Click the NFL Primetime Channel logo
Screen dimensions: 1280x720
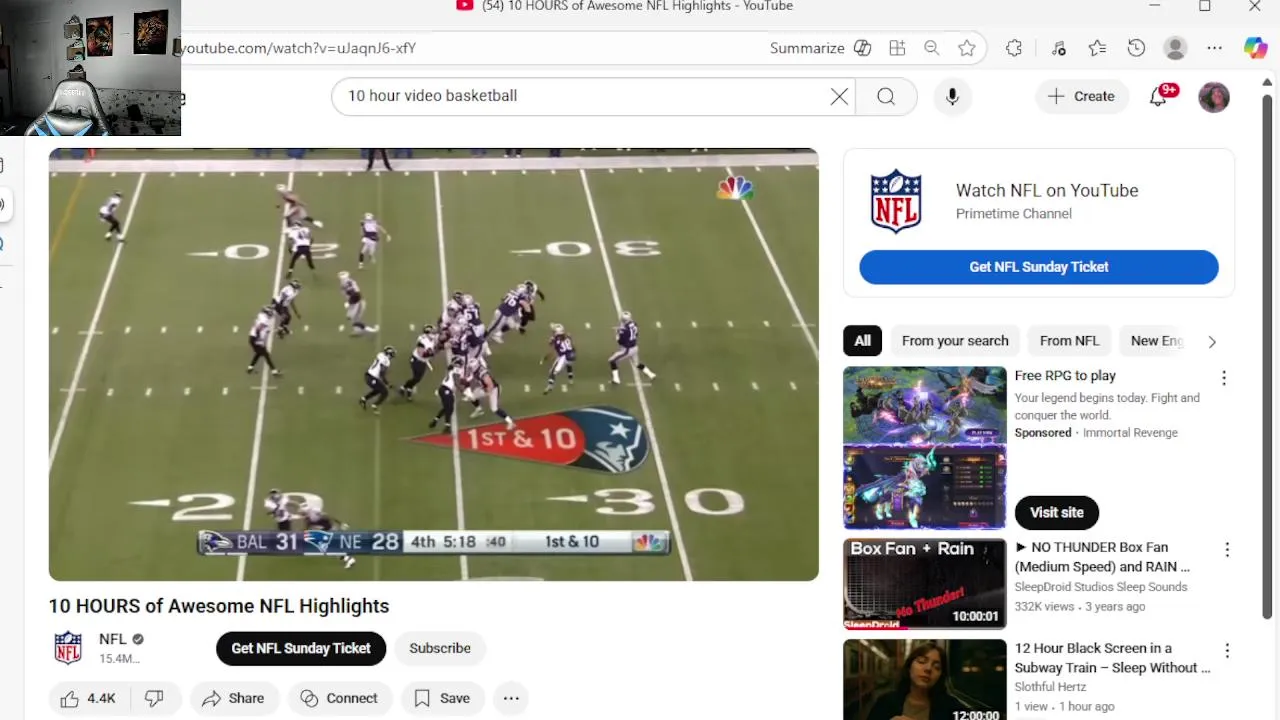tap(896, 201)
